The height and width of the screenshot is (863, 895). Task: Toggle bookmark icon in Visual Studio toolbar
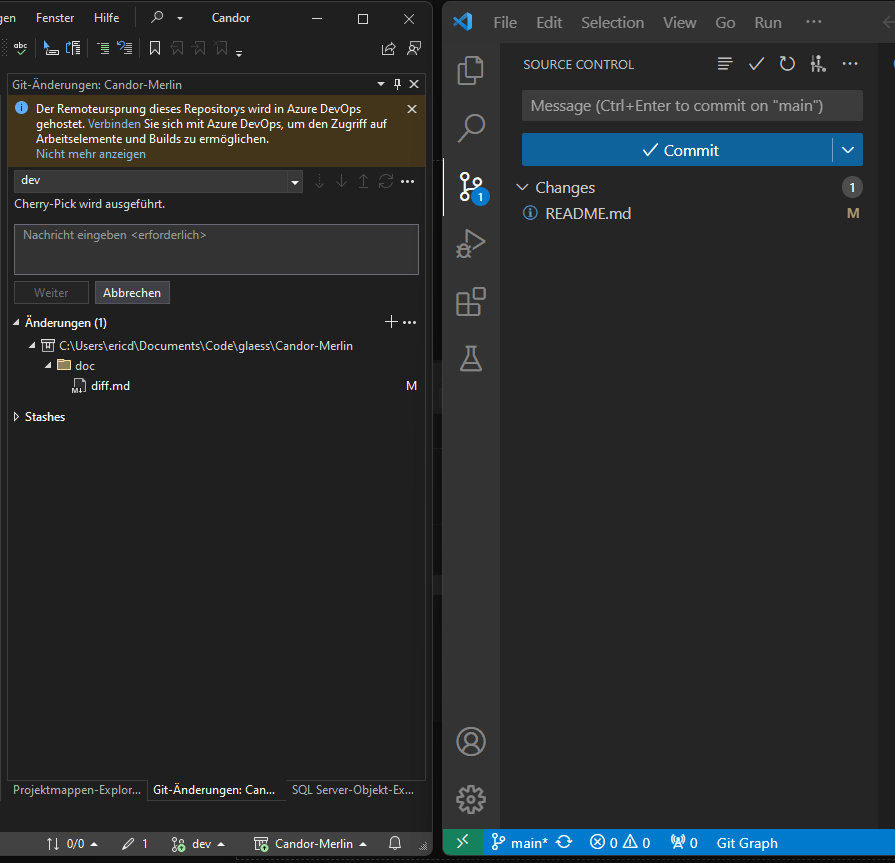155,49
